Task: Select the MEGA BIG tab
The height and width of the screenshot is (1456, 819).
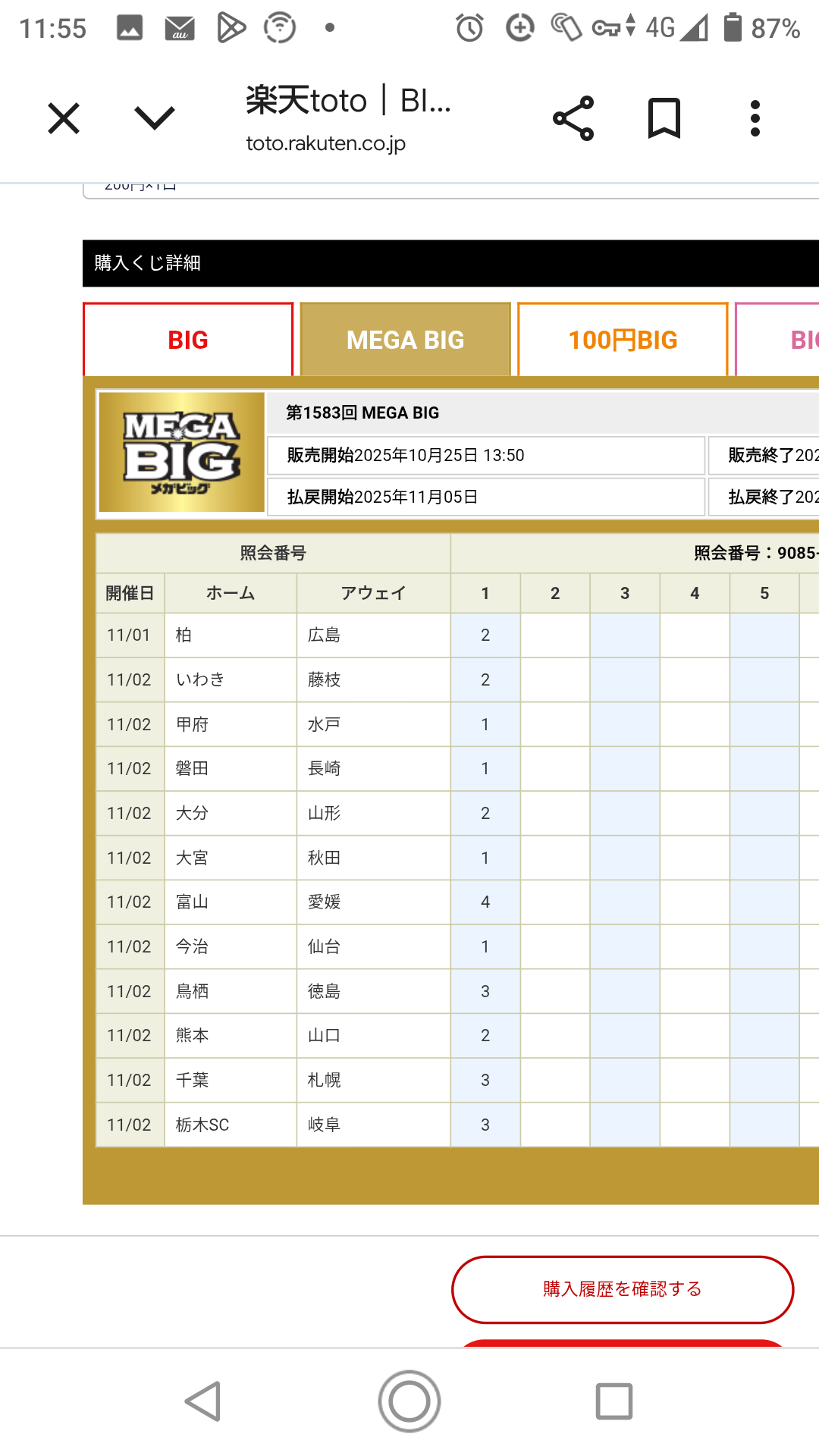Action: [405, 340]
